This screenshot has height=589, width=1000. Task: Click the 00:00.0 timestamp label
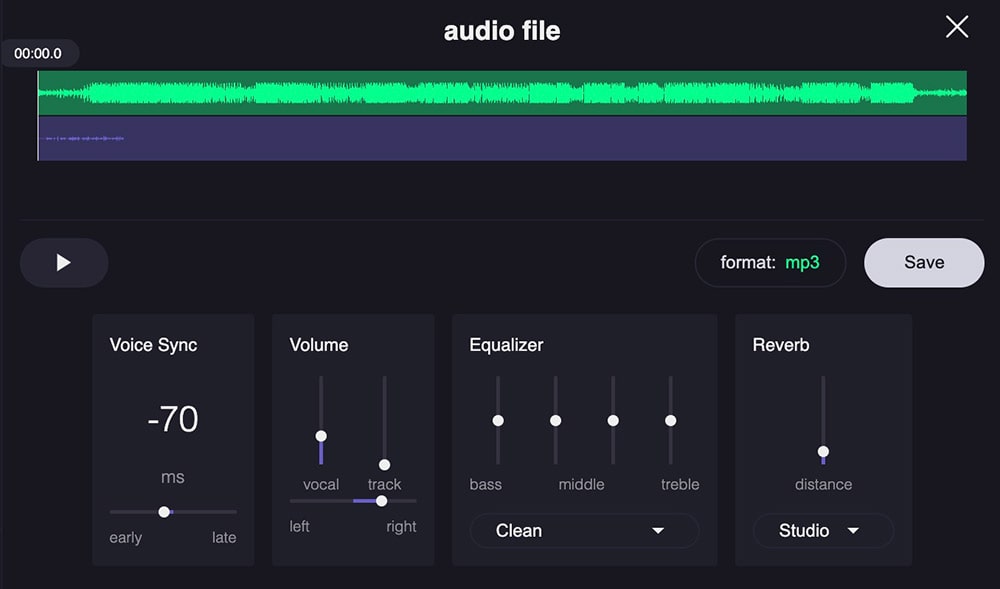pos(38,53)
